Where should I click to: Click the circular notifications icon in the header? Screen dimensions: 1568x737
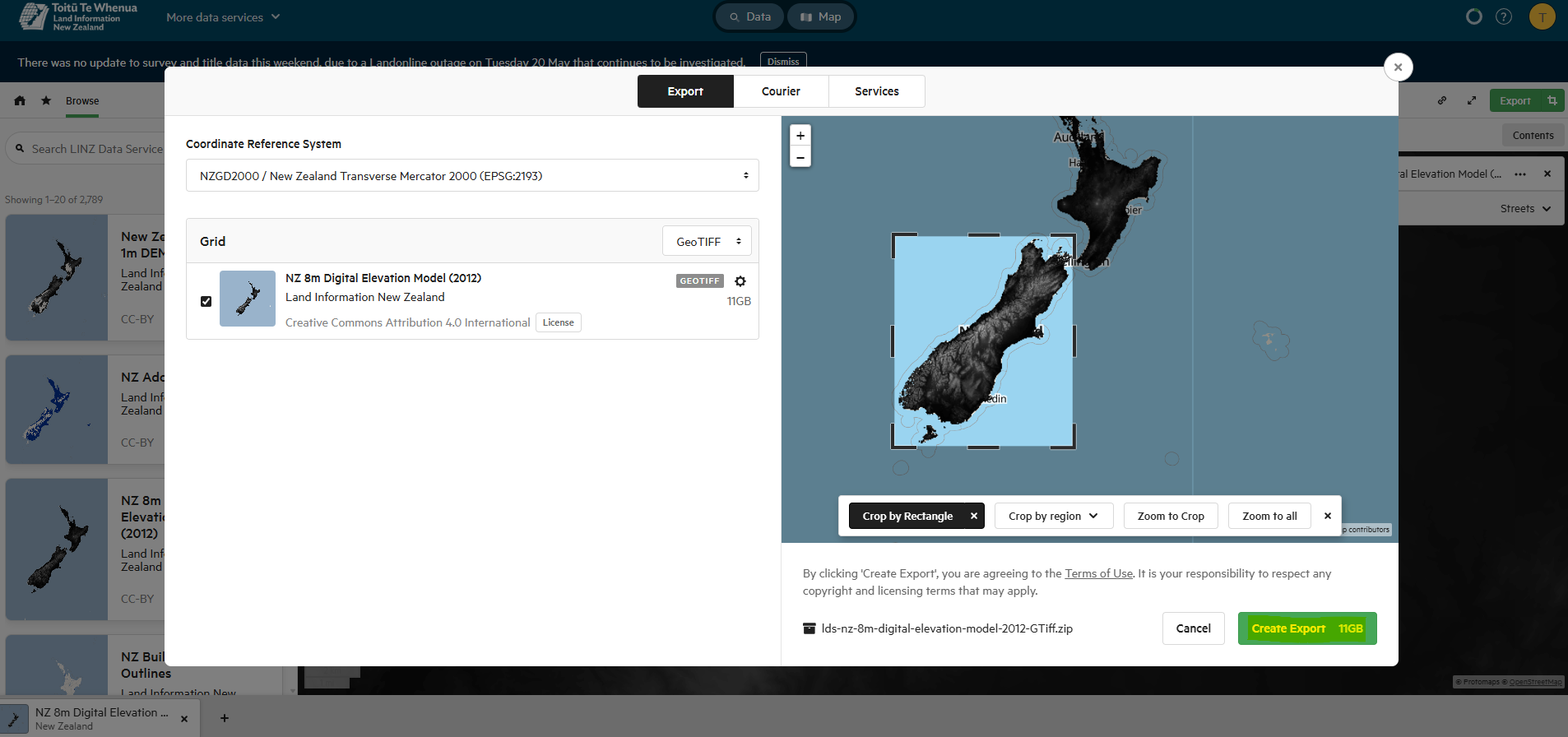pos(1474,16)
